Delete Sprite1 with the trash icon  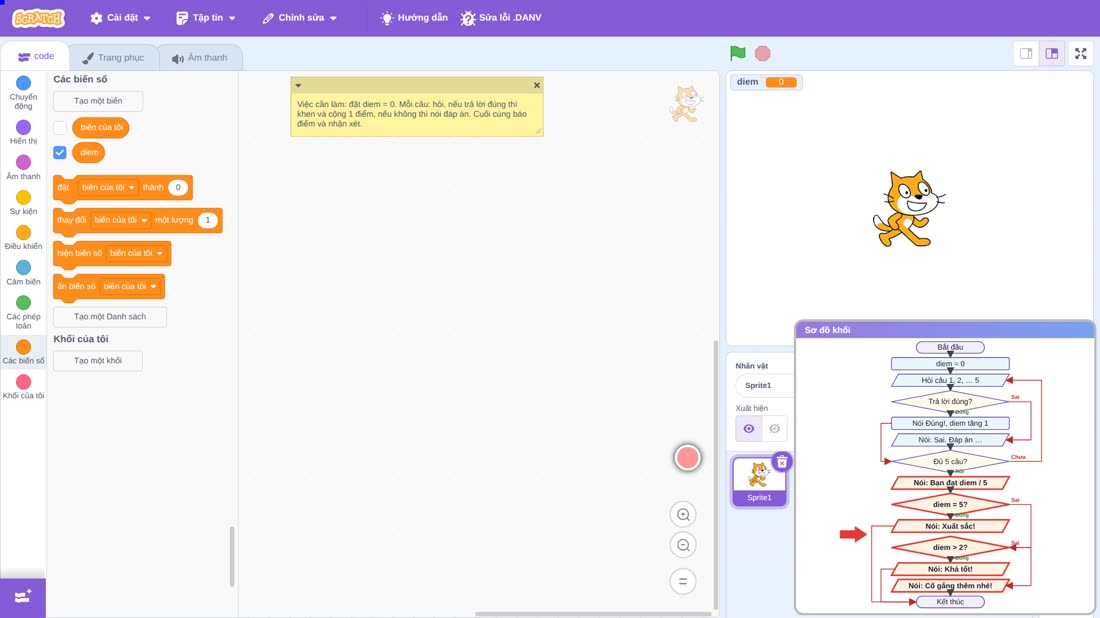[x=782, y=462]
